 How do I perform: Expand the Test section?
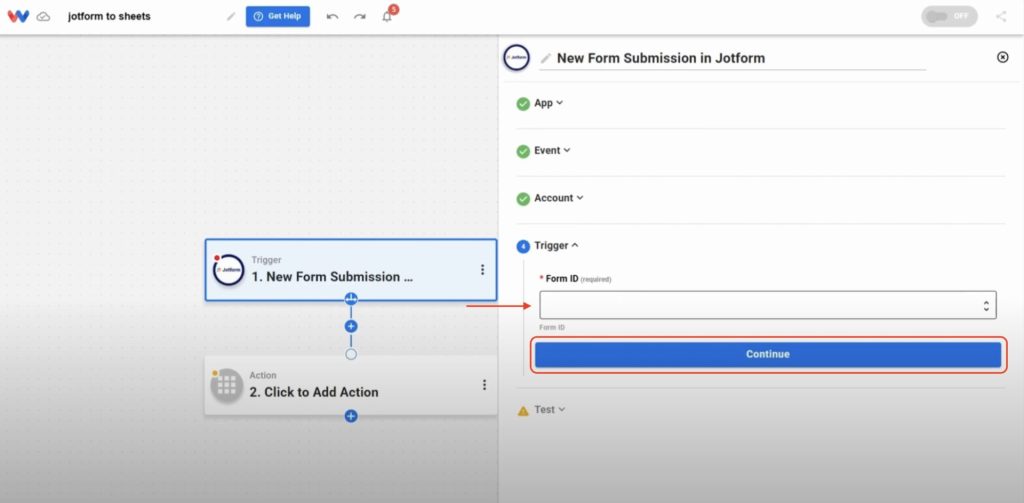click(550, 410)
